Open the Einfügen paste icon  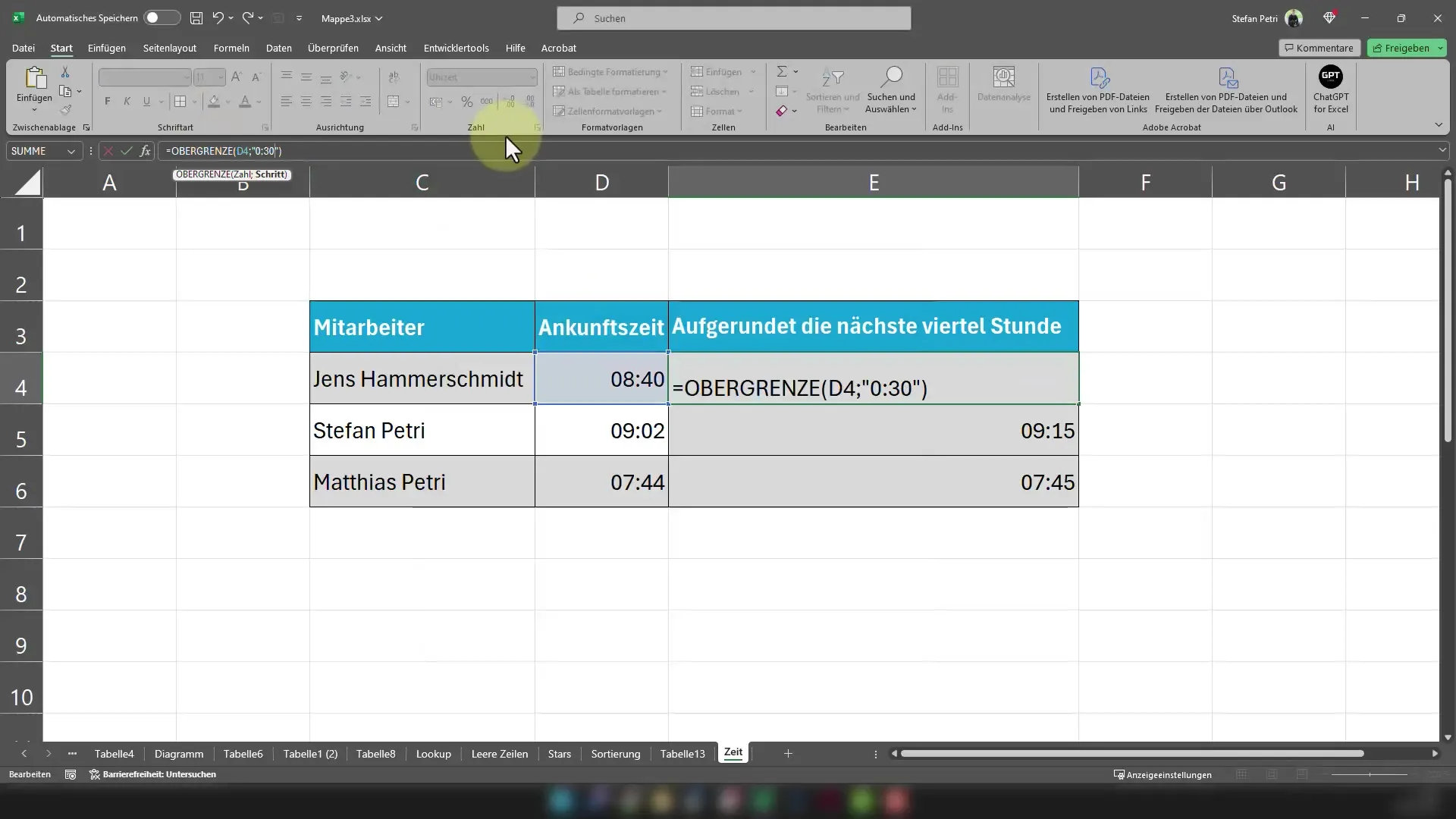pos(34,77)
